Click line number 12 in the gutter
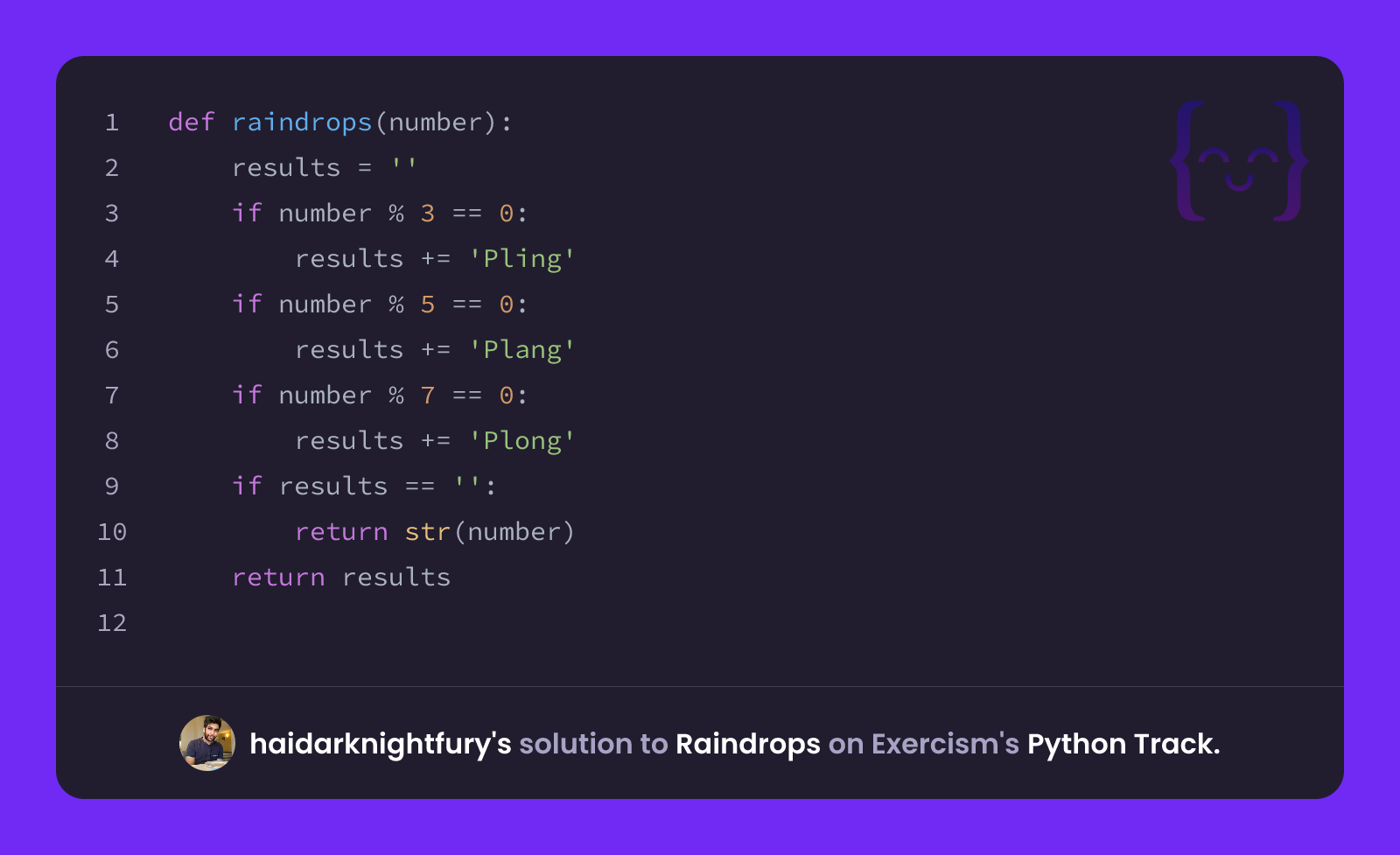 pyautogui.click(x=112, y=623)
